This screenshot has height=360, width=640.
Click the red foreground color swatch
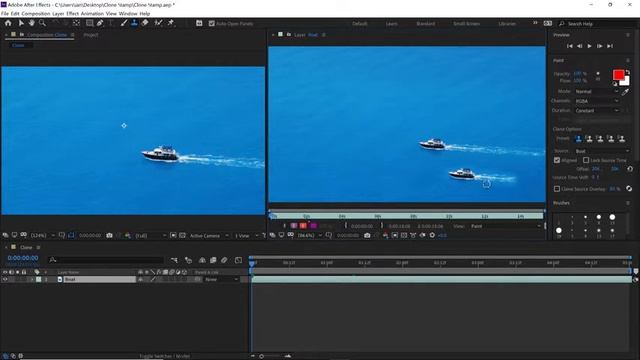click(x=618, y=75)
